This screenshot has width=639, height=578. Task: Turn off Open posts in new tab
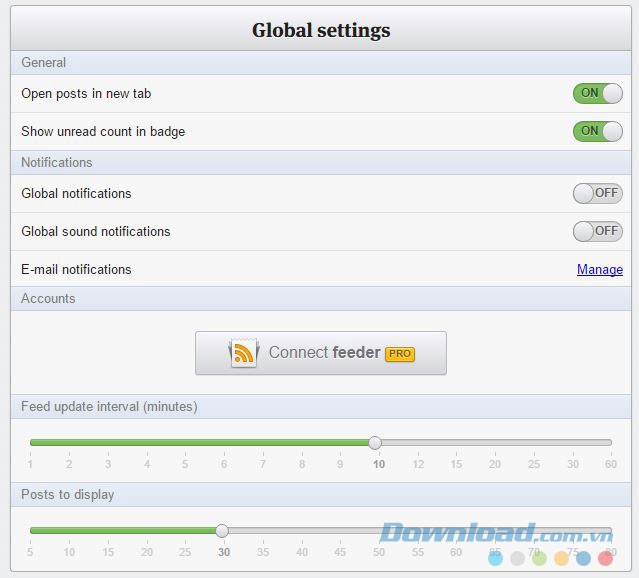point(597,93)
